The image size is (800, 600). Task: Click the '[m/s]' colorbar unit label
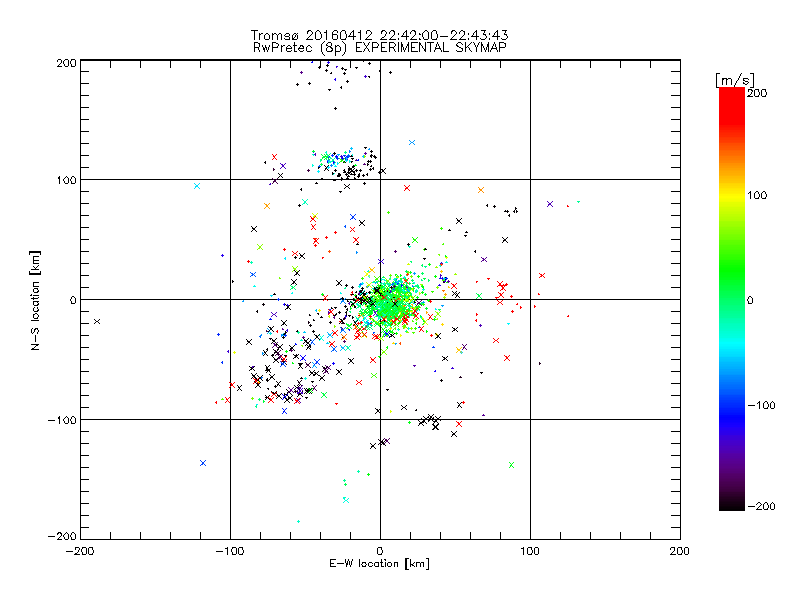click(x=734, y=80)
